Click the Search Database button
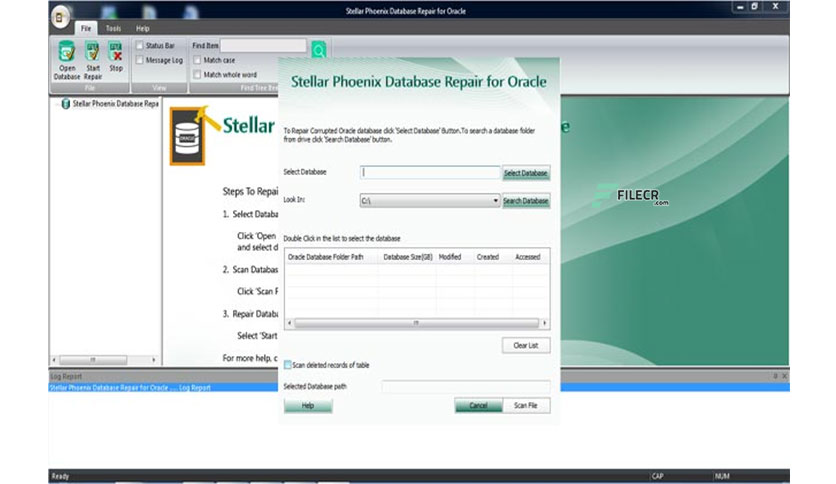 coord(526,200)
